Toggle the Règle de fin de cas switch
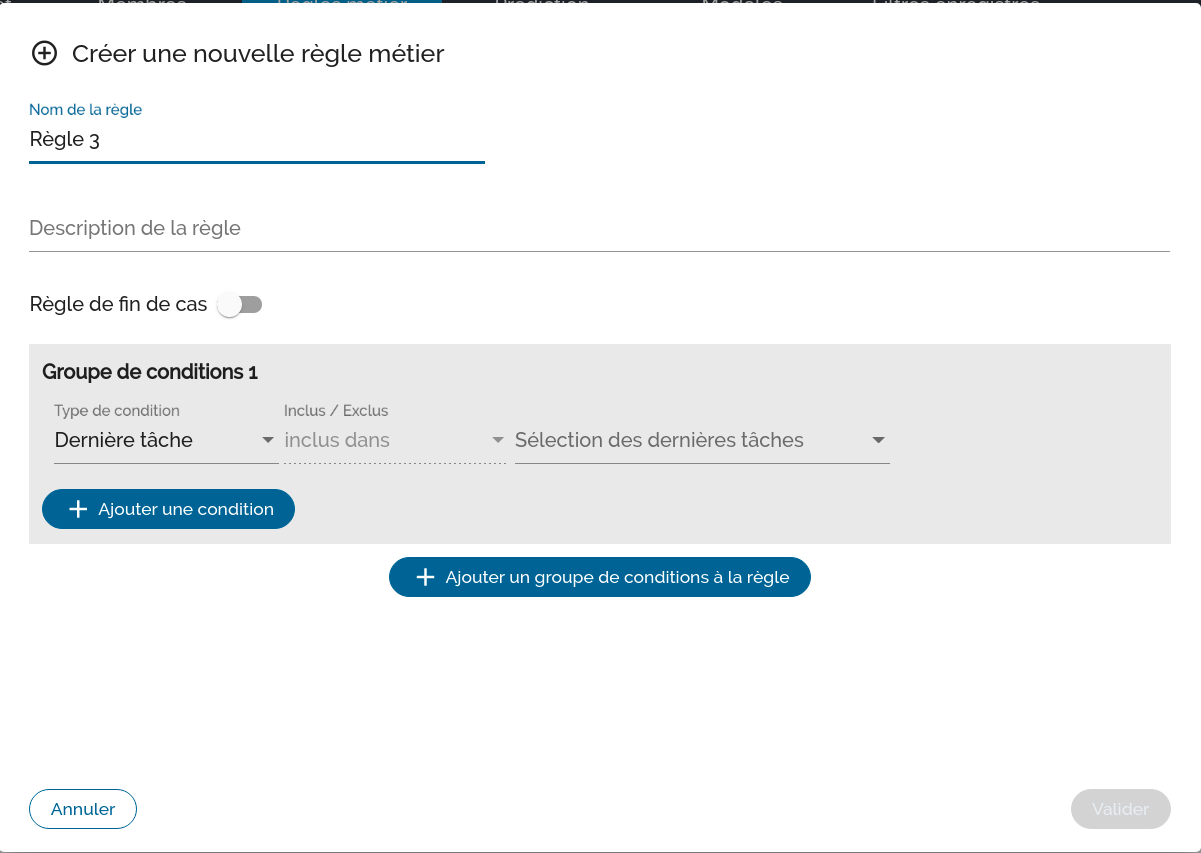This screenshot has height=853, width=1201. click(x=240, y=305)
